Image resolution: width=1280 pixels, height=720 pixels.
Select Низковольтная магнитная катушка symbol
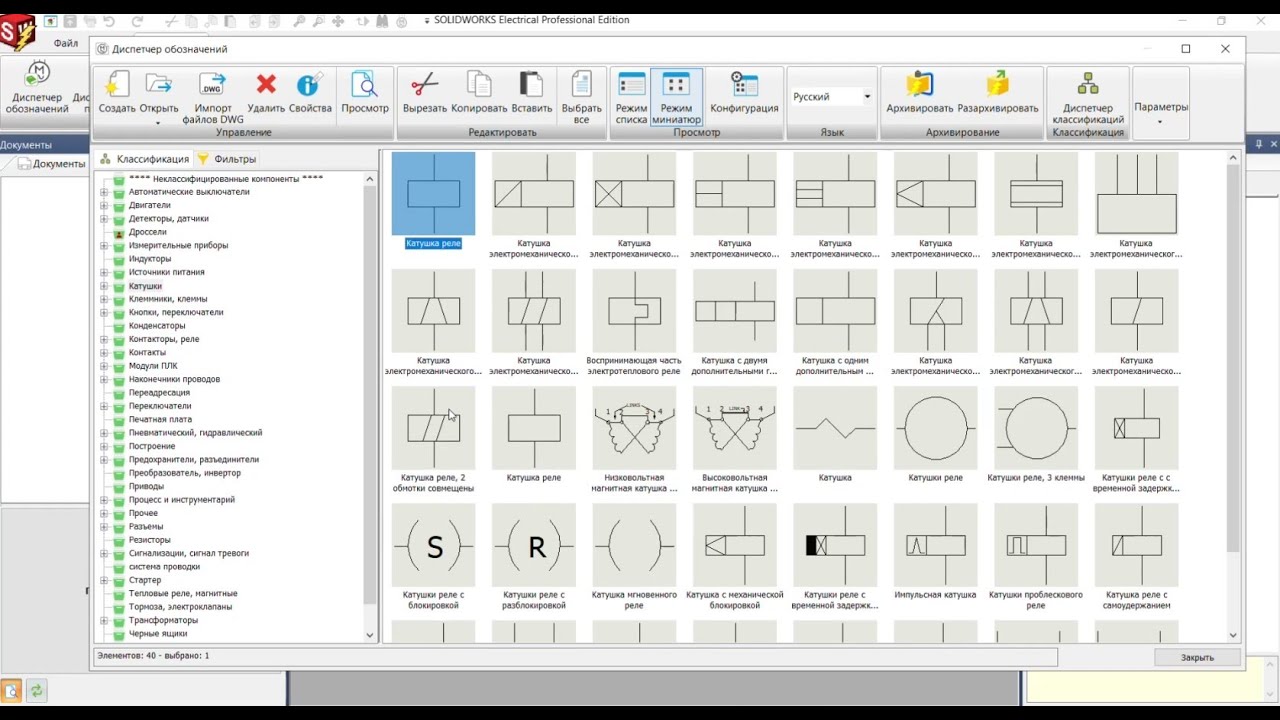click(634, 439)
